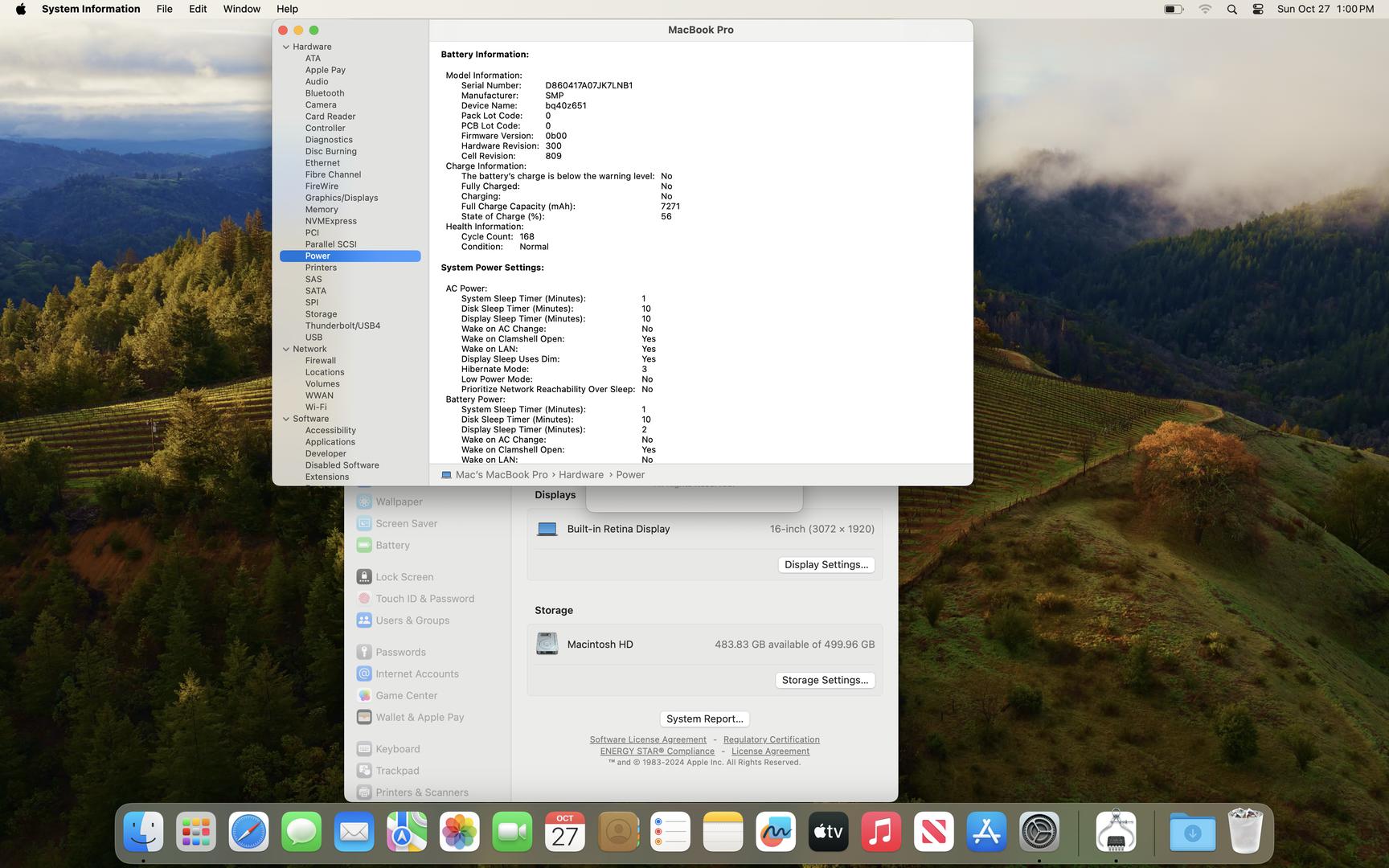This screenshot has height=868, width=1389.
Task: Open Regulatory Certification link
Action: click(772, 740)
